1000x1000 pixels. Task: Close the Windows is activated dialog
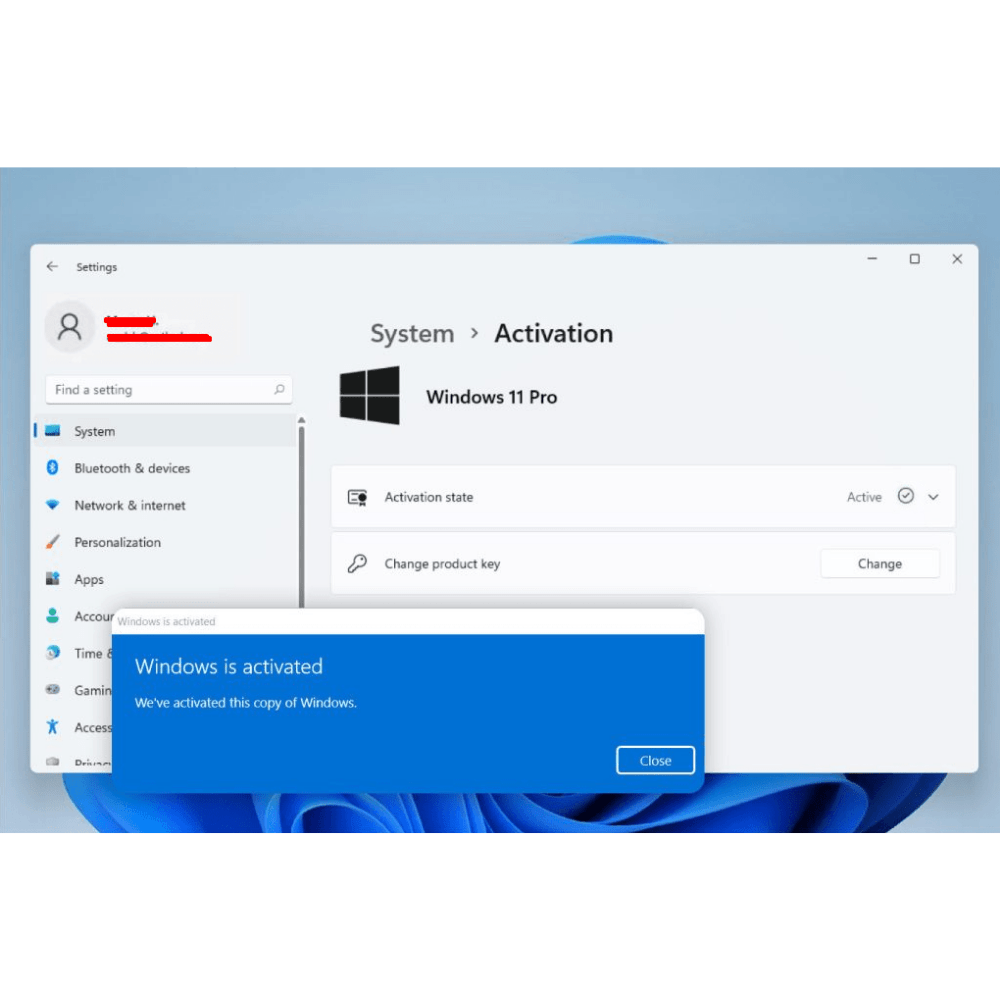655,760
